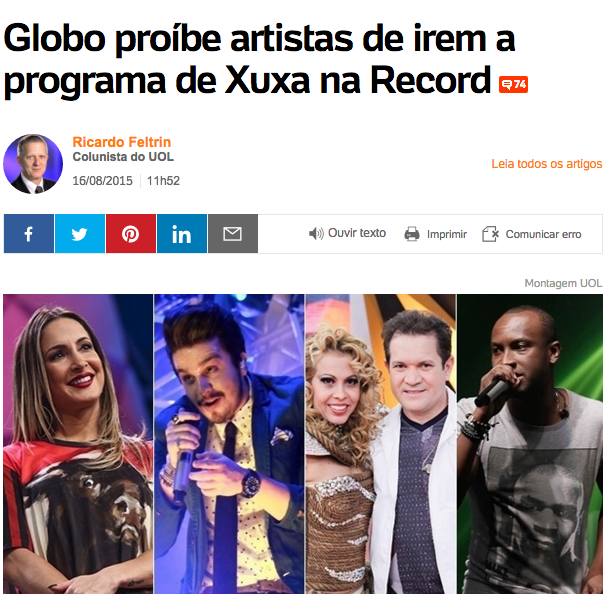The width and height of the screenshot is (612, 599).
Task: Click the Comunicar erro text
Action: tap(543, 234)
